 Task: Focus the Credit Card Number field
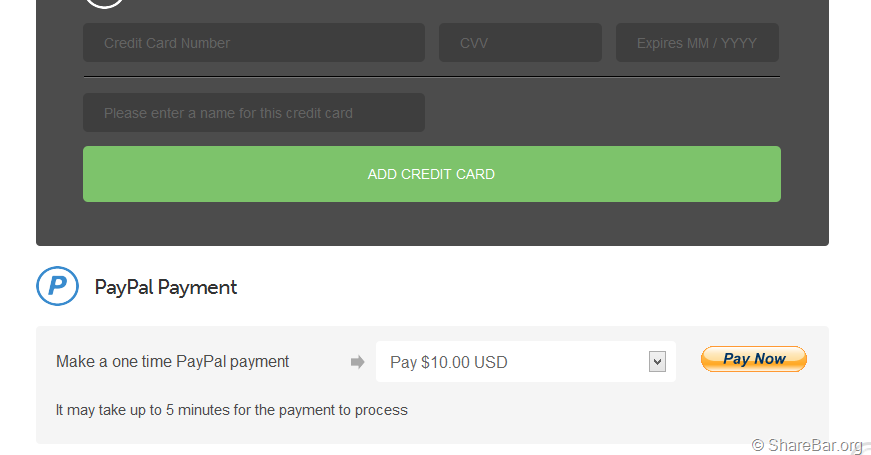(253, 43)
